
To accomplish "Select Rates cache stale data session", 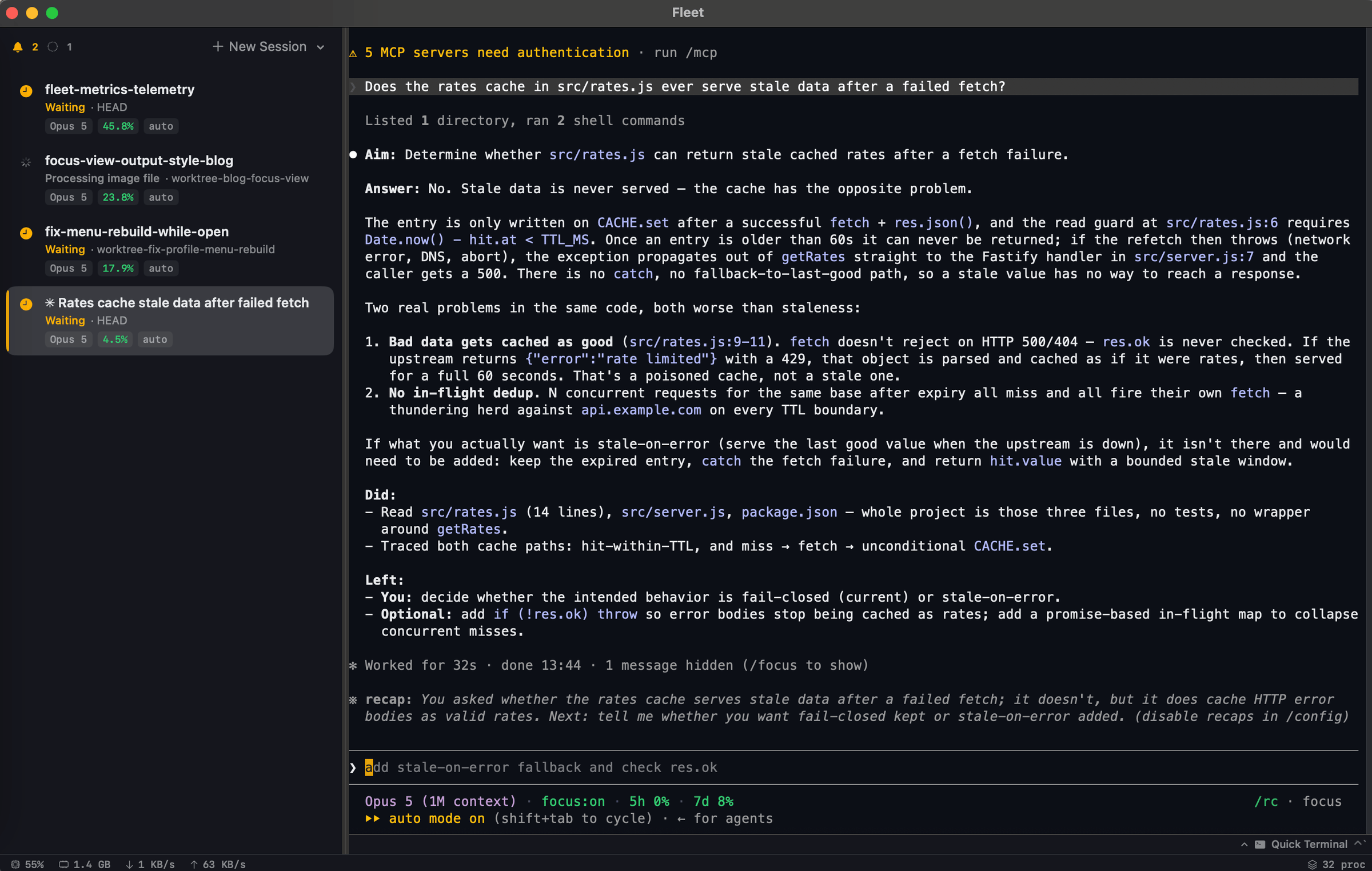I will pos(170,321).
